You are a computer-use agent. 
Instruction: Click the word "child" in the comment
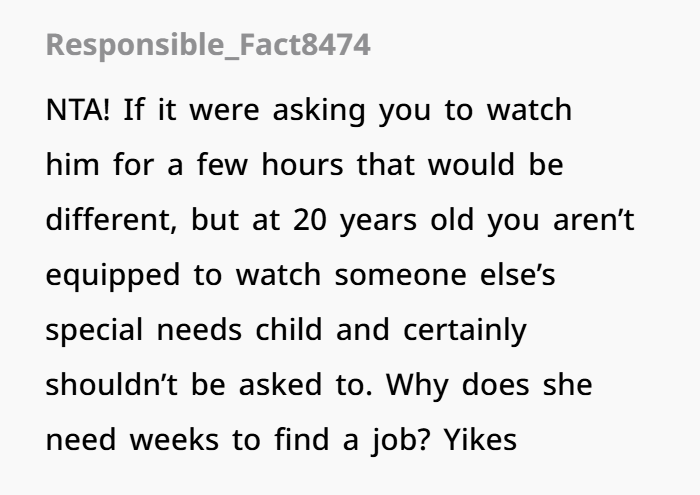click(288, 330)
